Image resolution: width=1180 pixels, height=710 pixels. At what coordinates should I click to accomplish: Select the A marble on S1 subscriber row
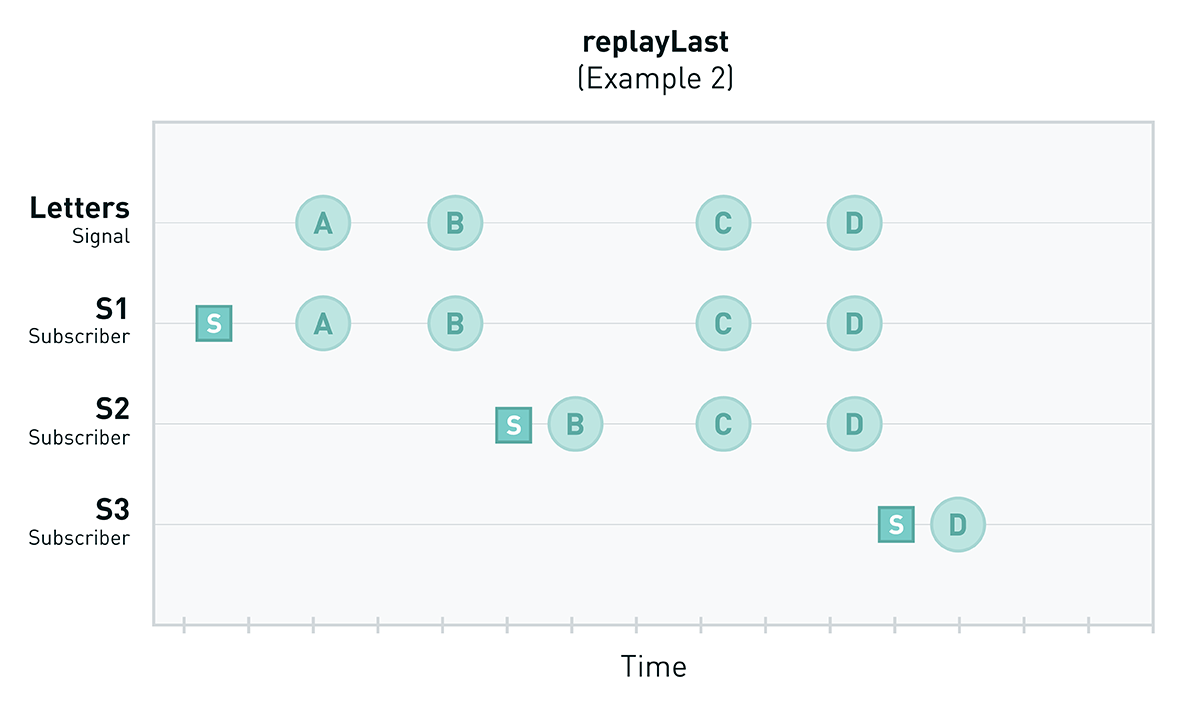click(x=323, y=324)
